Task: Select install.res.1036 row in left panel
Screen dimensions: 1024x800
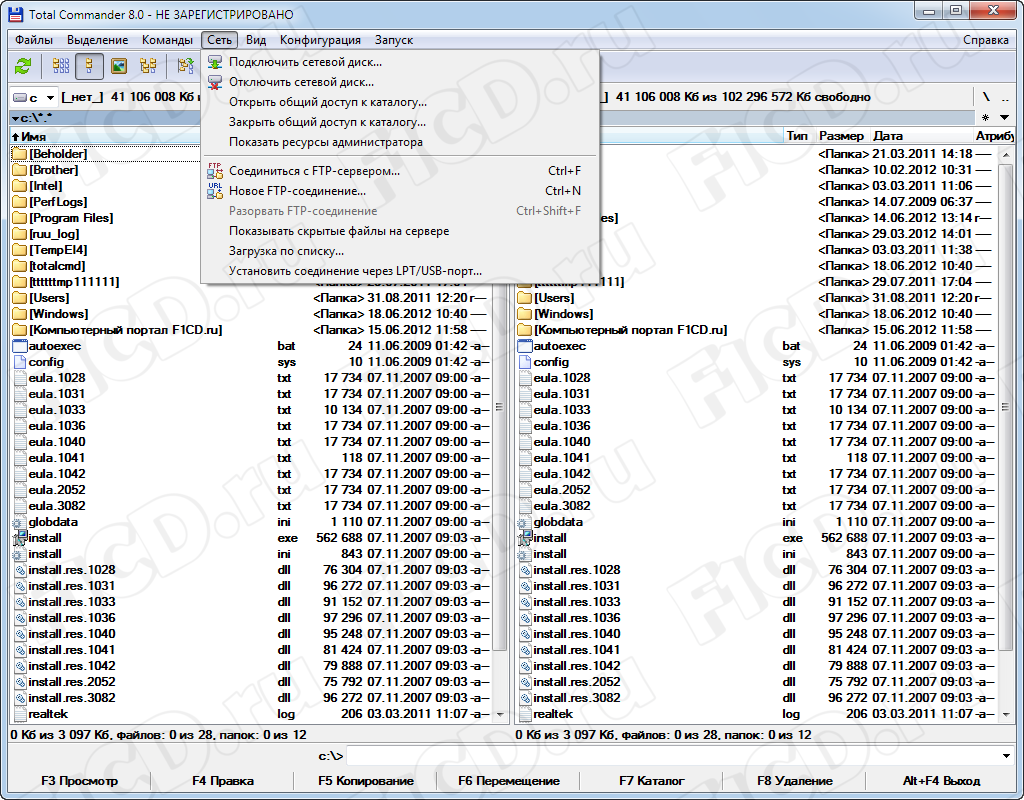Action: coord(251,618)
